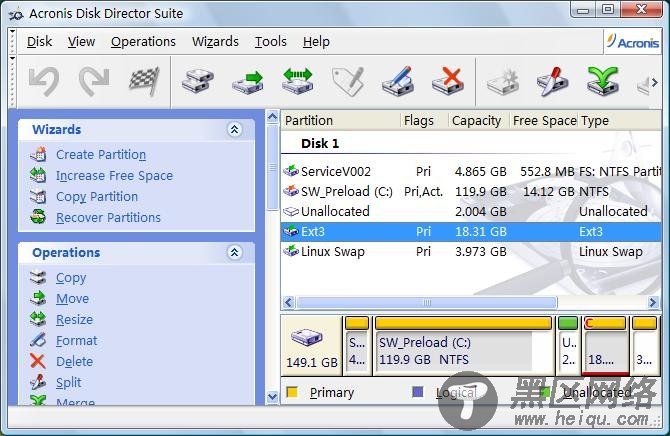Show more toolbar buttons via the arrow
The width and height of the screenshot is (670, 436).
654,82
